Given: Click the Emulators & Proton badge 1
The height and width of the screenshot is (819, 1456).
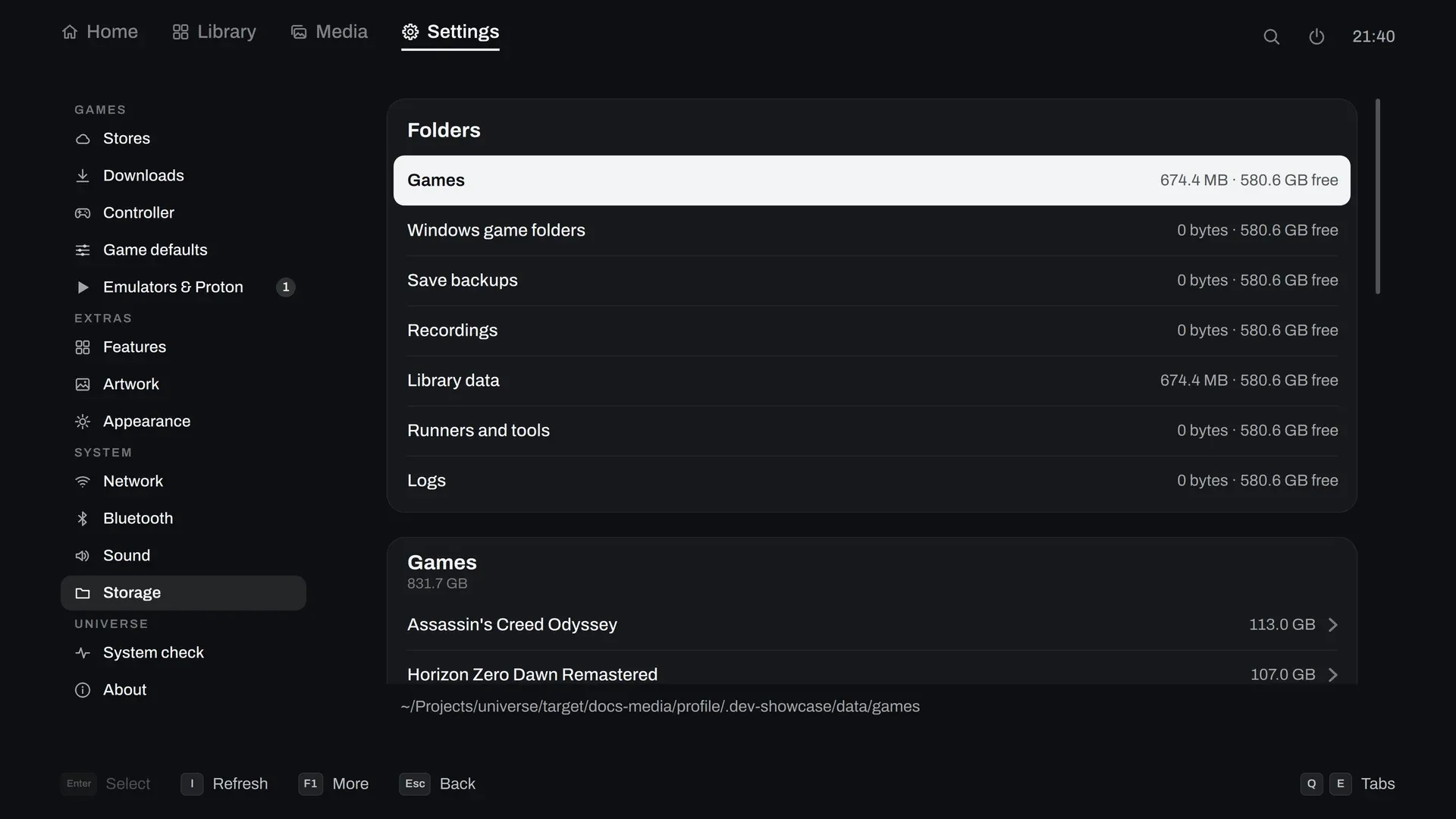Looking at the screenshot, I should point(285,287).
